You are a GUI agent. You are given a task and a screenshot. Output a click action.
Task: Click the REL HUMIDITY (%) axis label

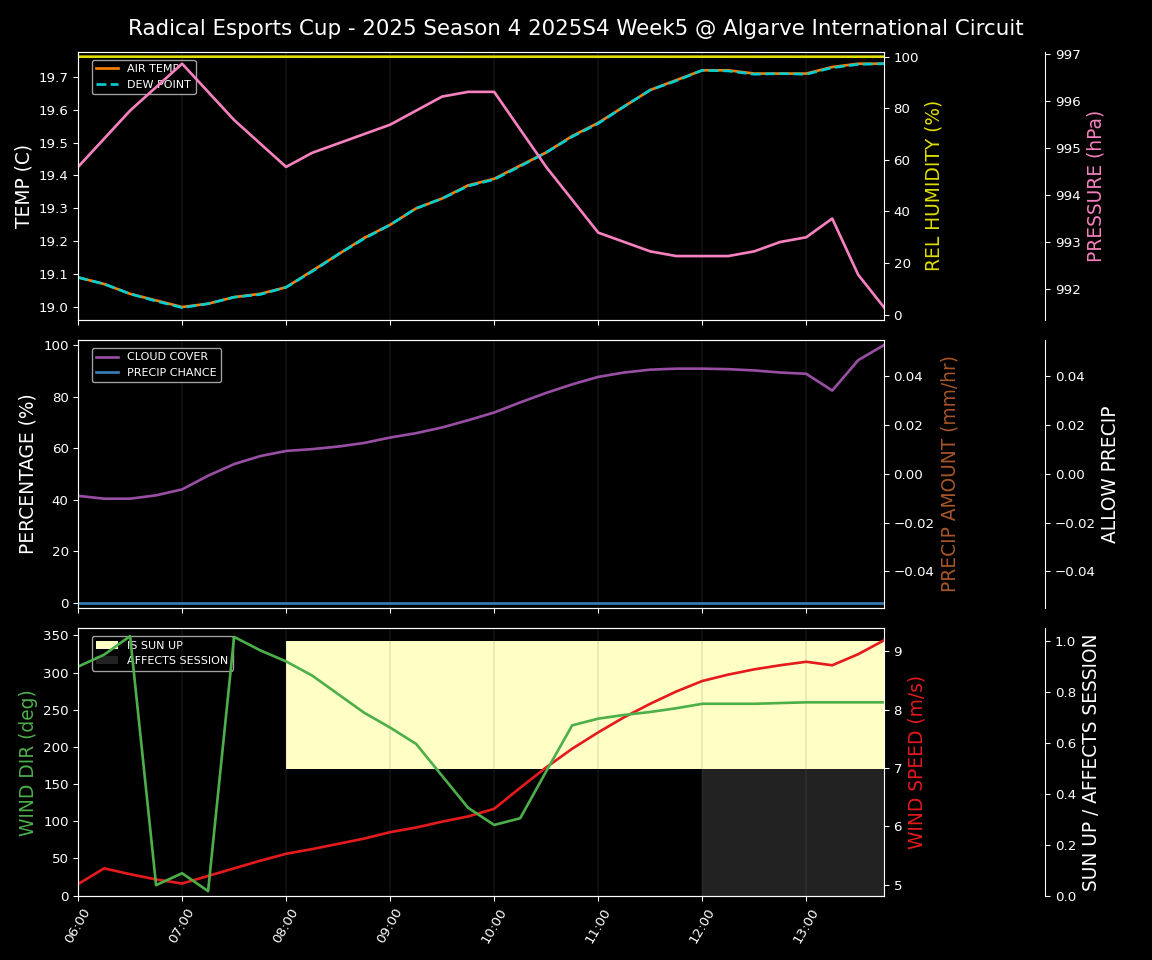pyautogui.click(x=933, y=186)
